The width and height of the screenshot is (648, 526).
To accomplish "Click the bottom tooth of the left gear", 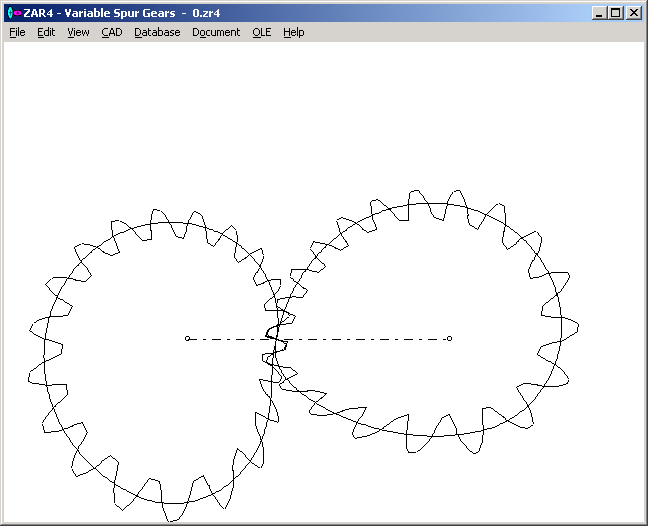I will [175, 510].
